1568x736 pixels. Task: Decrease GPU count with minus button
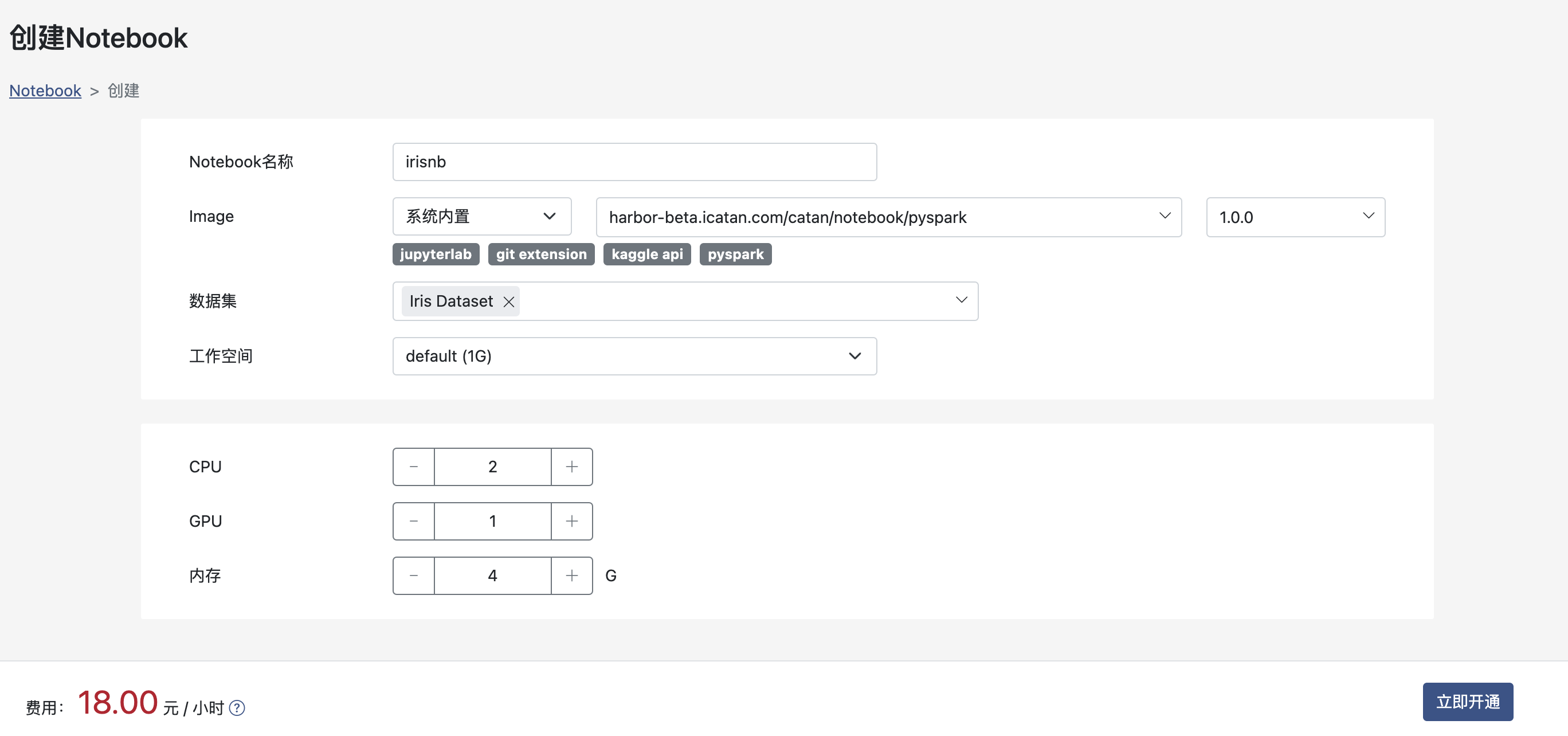[414, 521]
